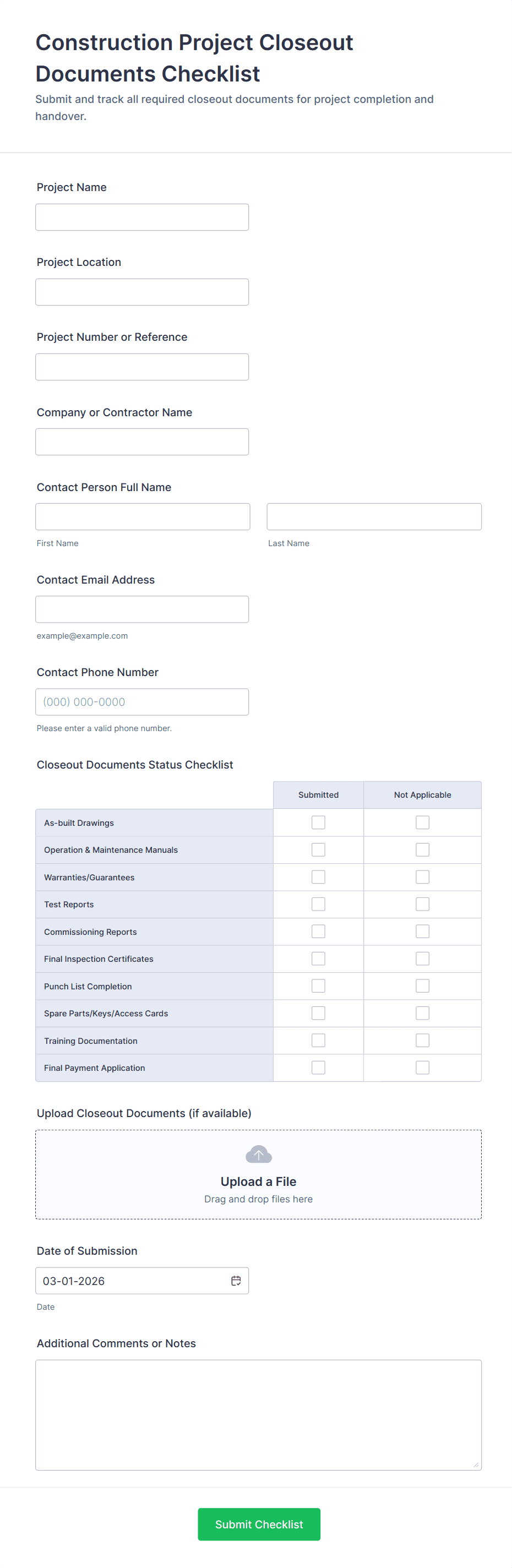The height and width of the screenshot is (1568, 512).
Task: Check Submitted for Commissioning Reports
Action: tap(318, 932)
